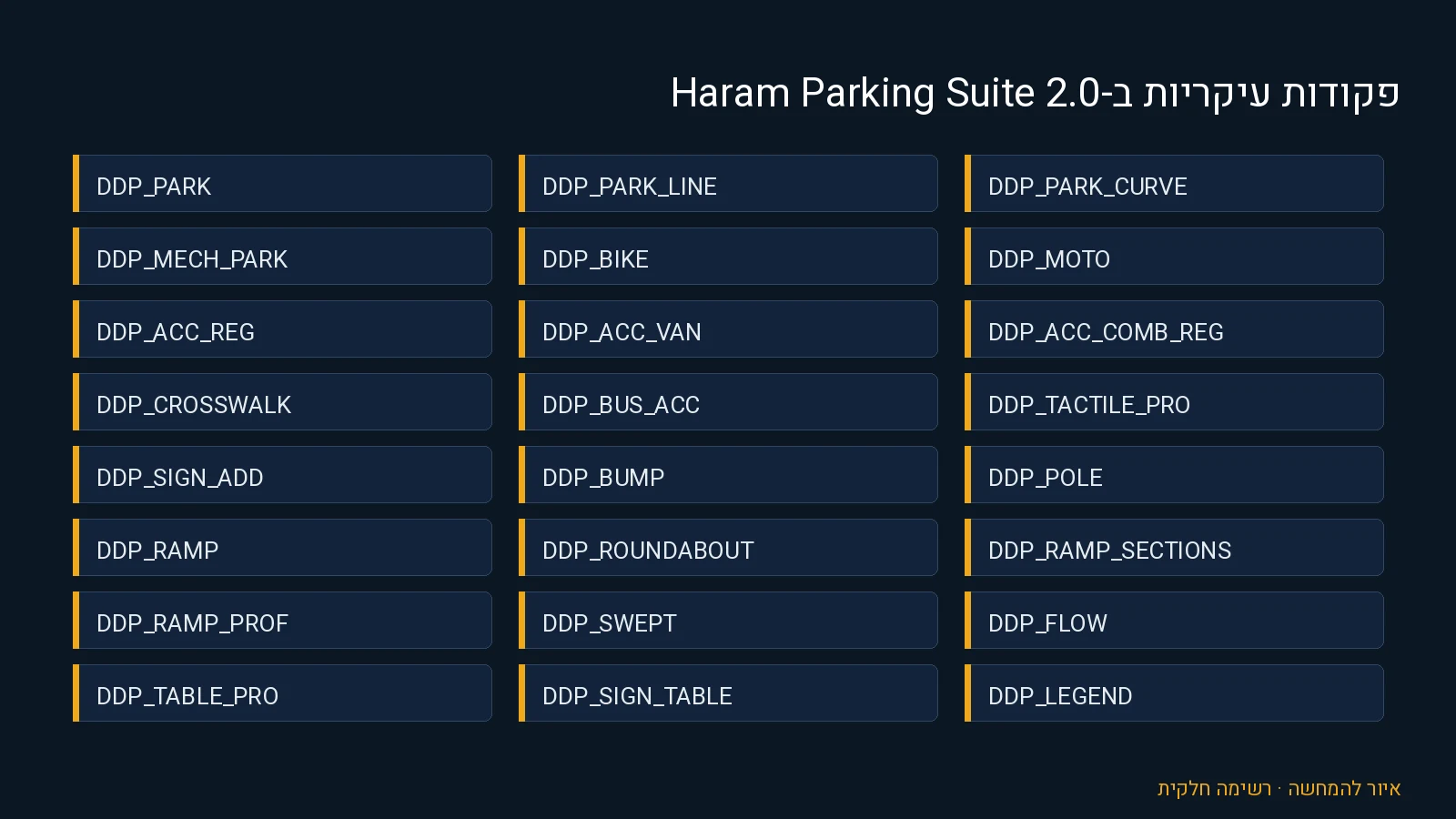Select DDP_ACC_VAN from the list

[728, 329]
